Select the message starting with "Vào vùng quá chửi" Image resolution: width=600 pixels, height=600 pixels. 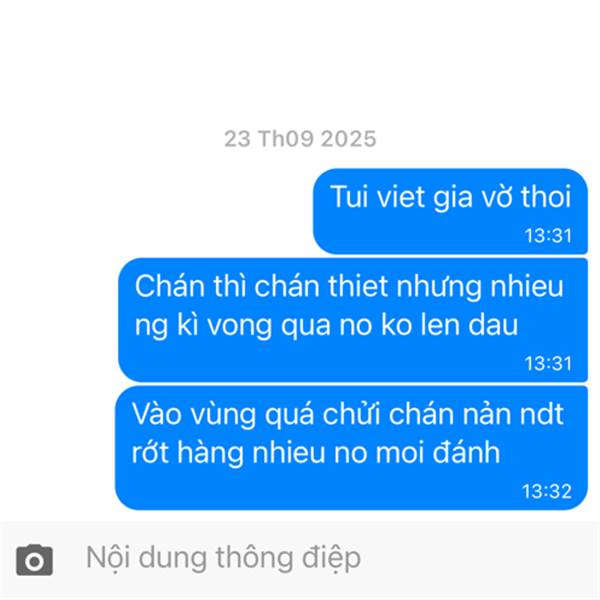[351, 448]
